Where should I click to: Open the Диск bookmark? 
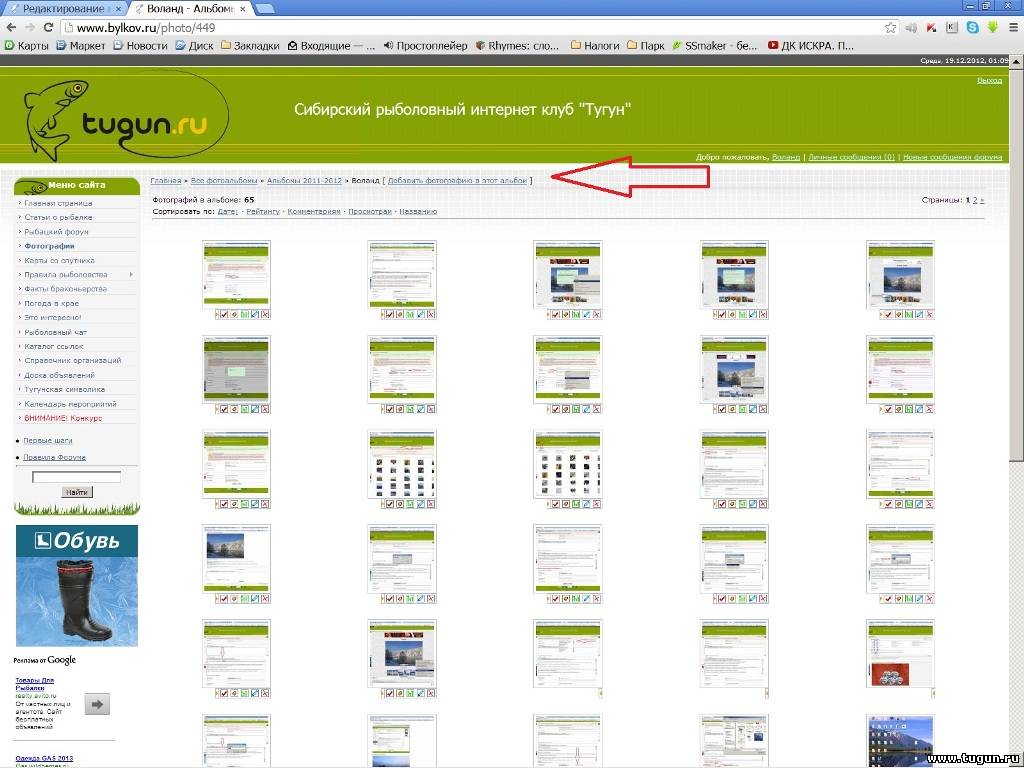[195, 46]
